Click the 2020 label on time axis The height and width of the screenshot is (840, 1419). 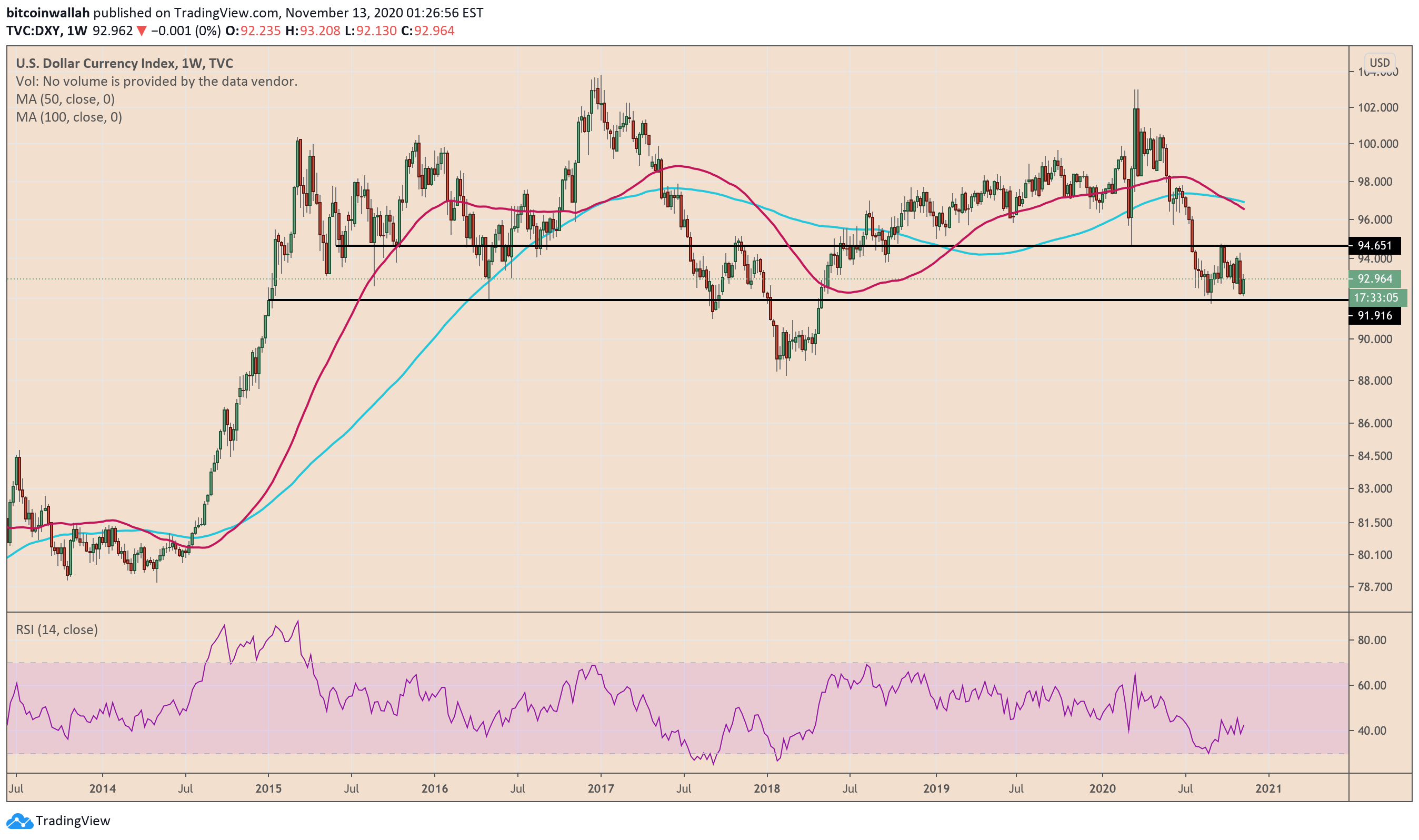[x=1102, y=789]
